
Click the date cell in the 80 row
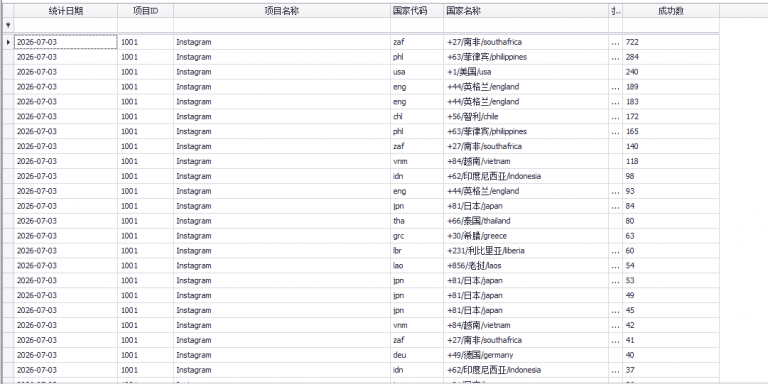[x=66, y=221]
